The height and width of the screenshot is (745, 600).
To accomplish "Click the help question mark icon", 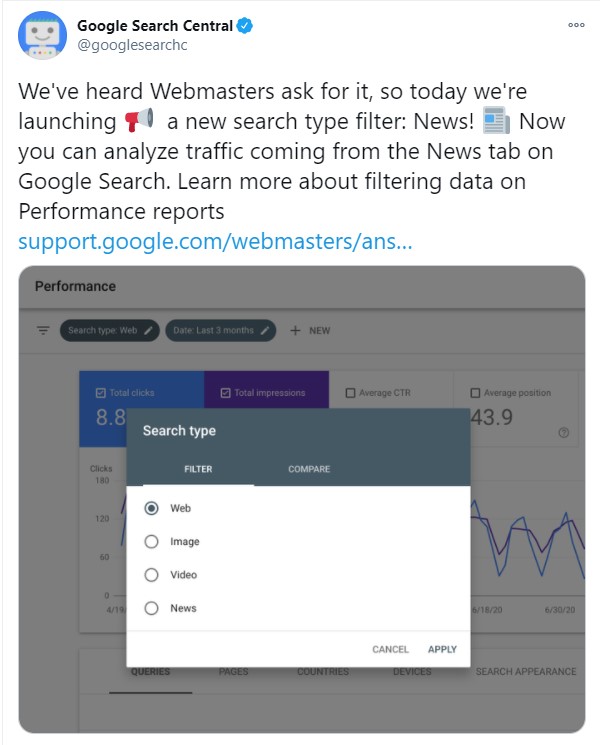I will tap(563, 432).
